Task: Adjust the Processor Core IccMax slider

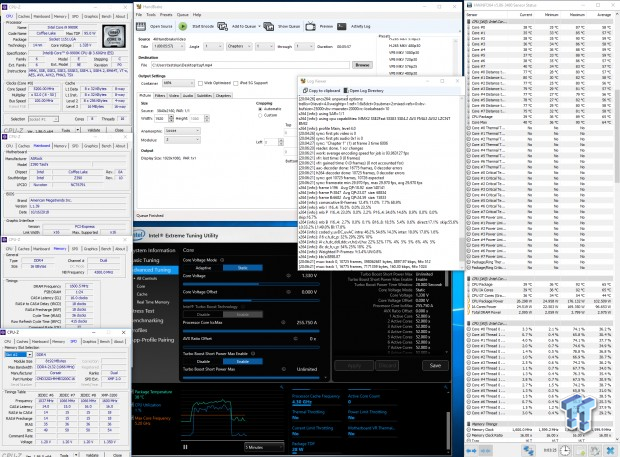Action: pos(251,330)
